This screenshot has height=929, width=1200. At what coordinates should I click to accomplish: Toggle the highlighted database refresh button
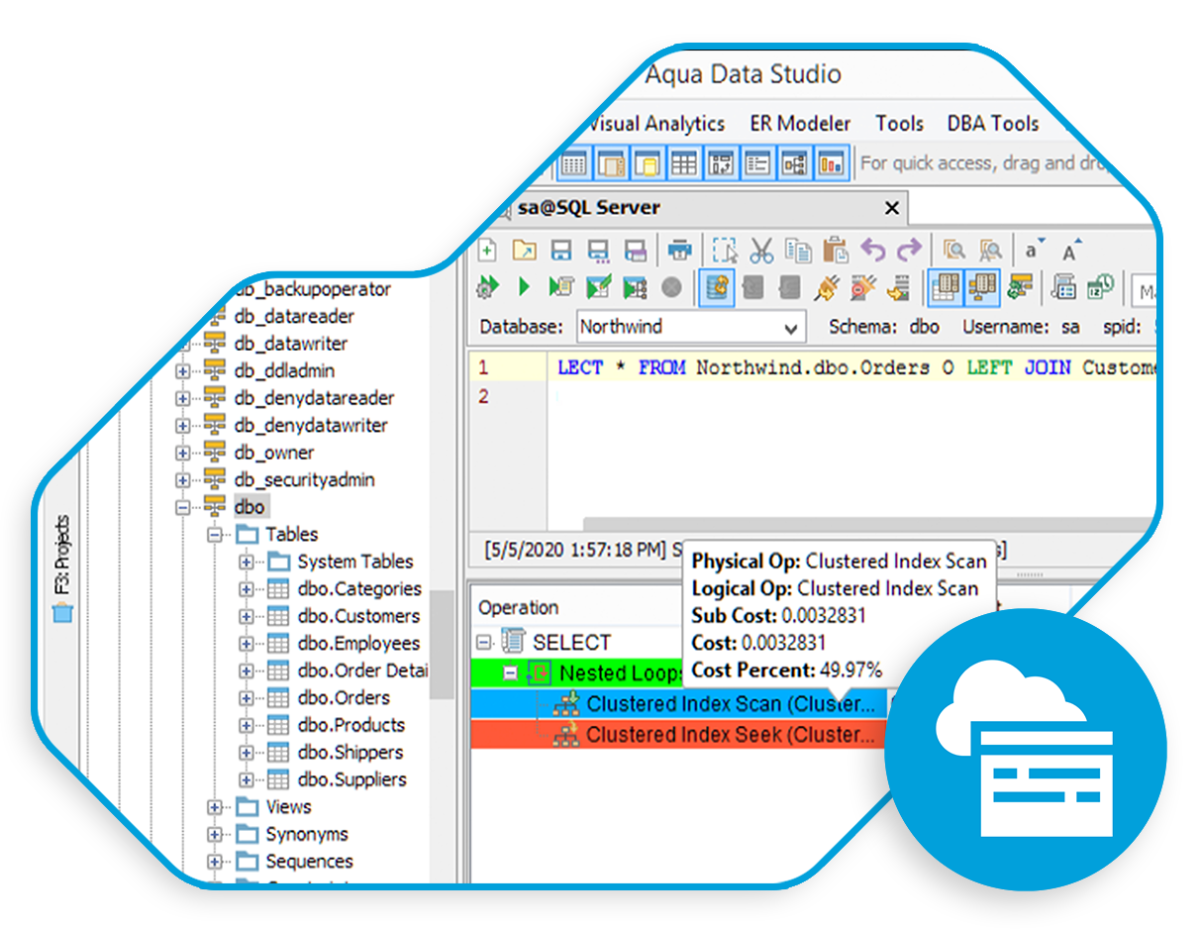click(x=717, y=287)
